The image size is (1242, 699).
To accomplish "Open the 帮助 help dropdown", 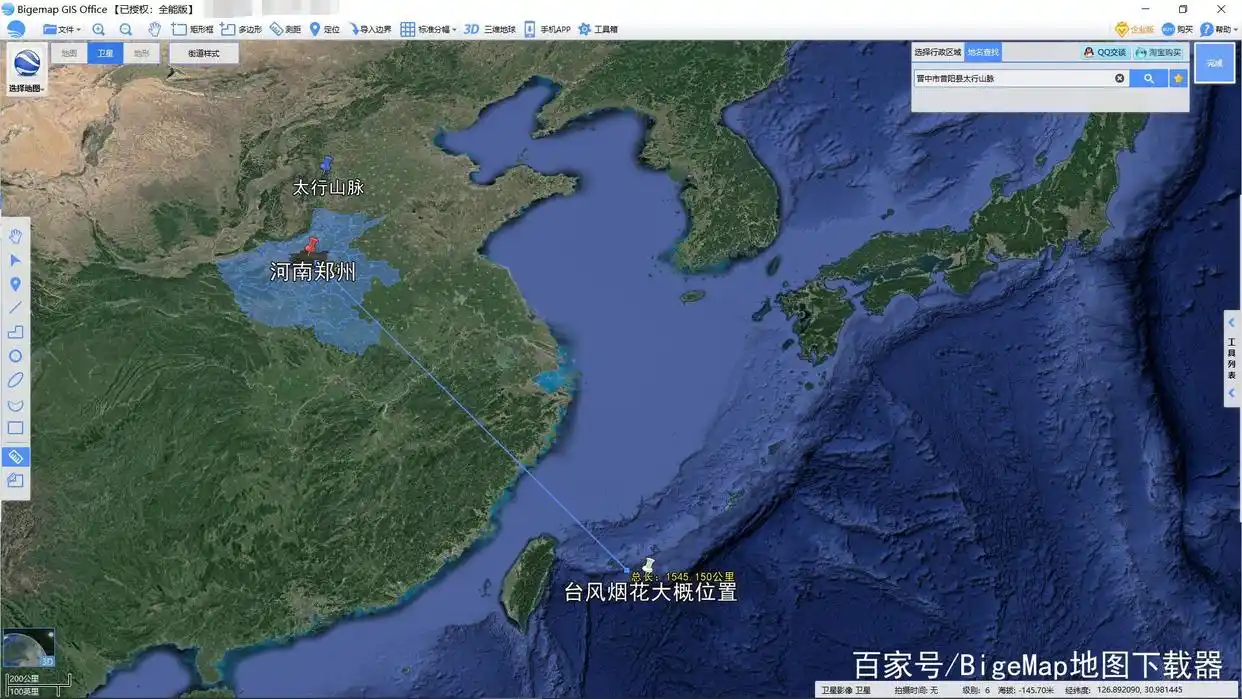I will (1218, 28).
